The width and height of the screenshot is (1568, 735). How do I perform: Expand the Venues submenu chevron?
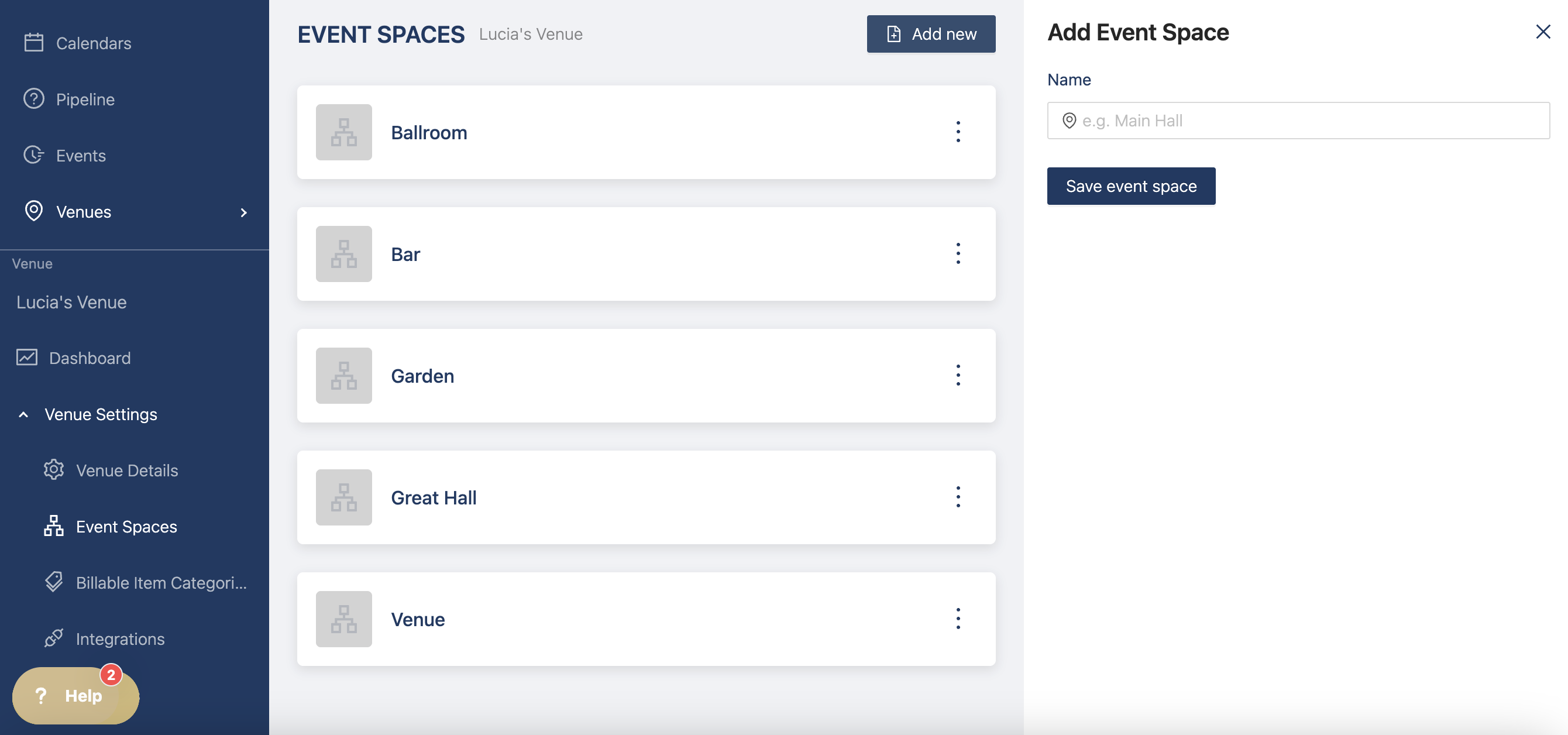point(243,212)
